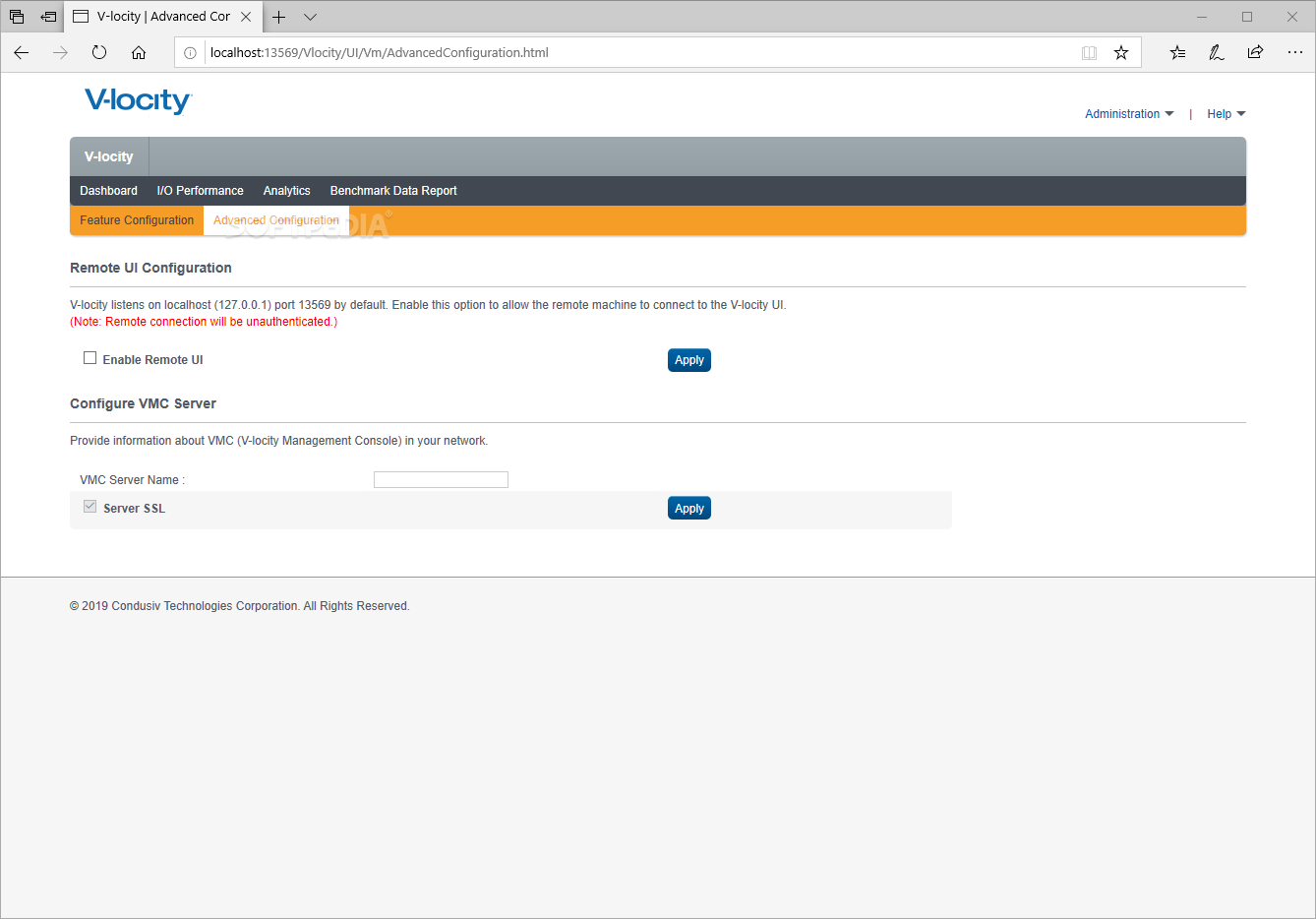Switch to reading view
Screen dimensions: 1316x919
pyautogui.click(x=1089, y=53)
